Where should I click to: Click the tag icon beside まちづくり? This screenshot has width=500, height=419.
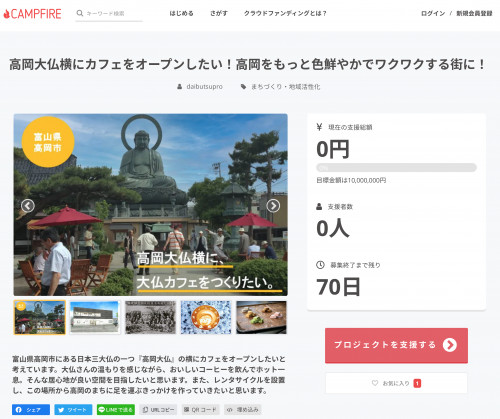pos(244,87)
